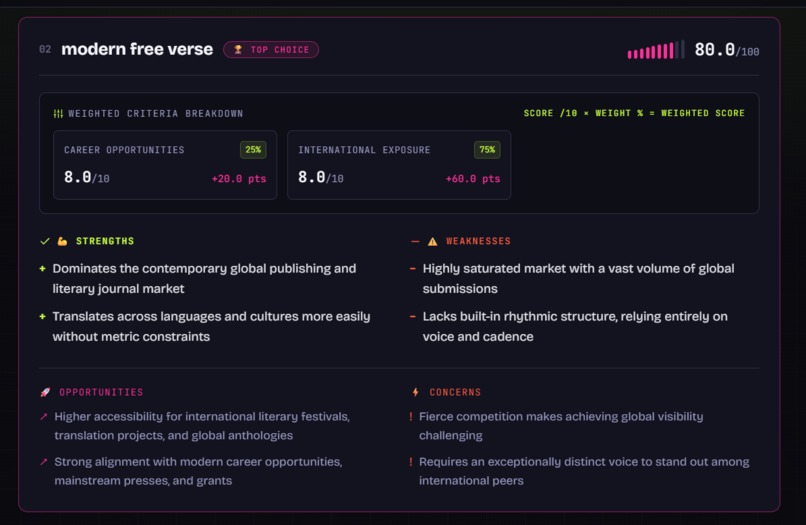Click the plus bullet before 'Dominates the contemporary'
Screen dimensions: 806x525
[x=42, y=268]
